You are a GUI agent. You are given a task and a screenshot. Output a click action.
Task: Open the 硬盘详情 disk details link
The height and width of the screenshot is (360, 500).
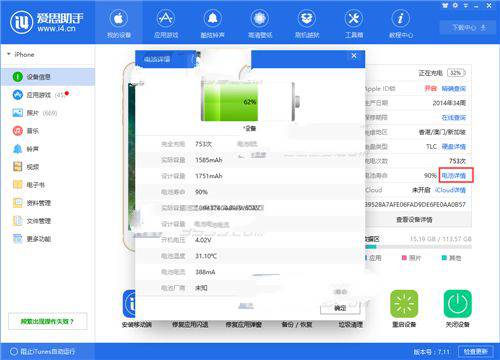point(454,146)
